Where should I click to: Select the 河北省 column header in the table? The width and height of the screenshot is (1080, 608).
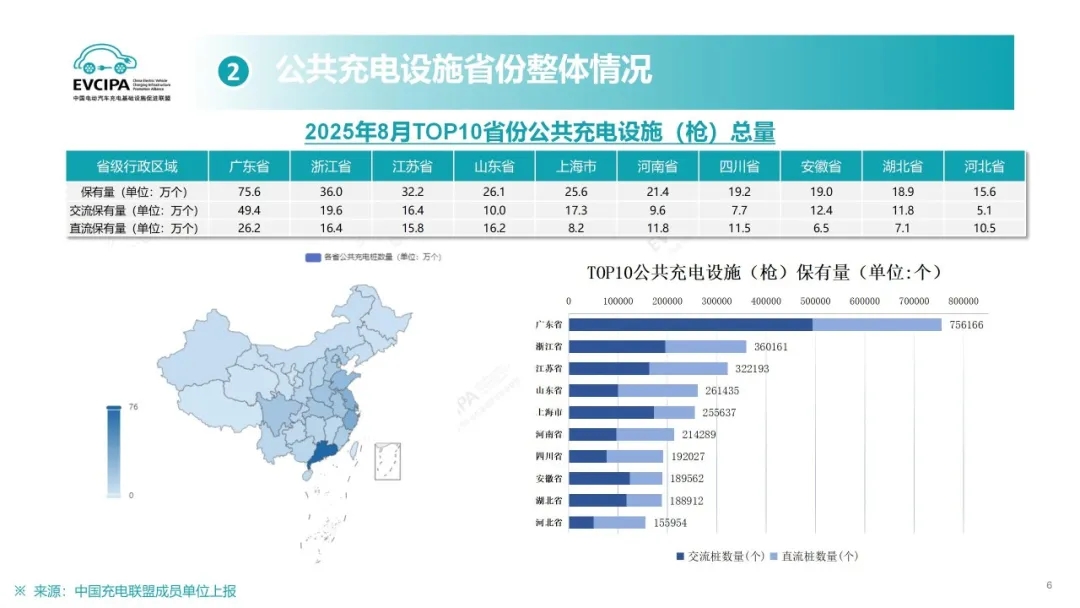tap(984, 166)
